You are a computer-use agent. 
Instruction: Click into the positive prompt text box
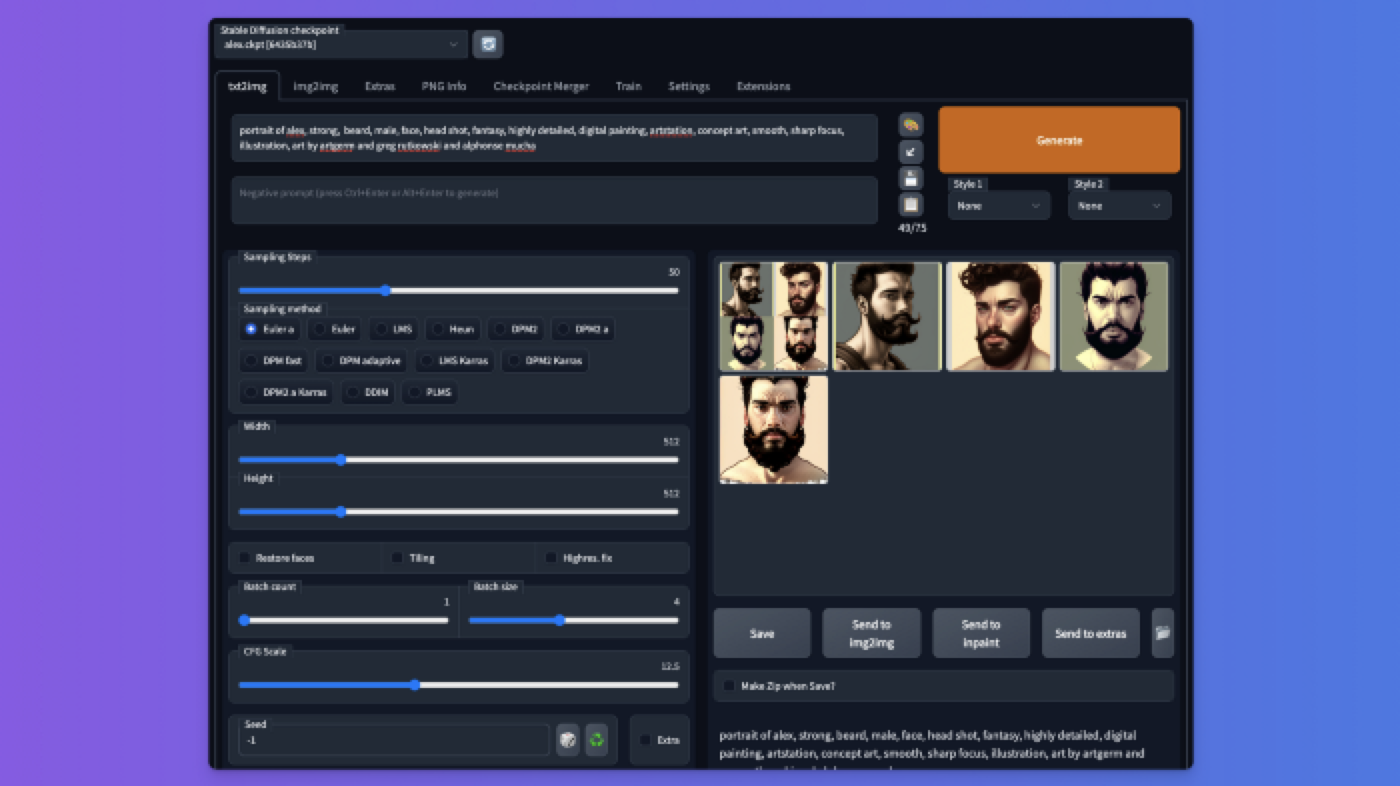(555, 138)
